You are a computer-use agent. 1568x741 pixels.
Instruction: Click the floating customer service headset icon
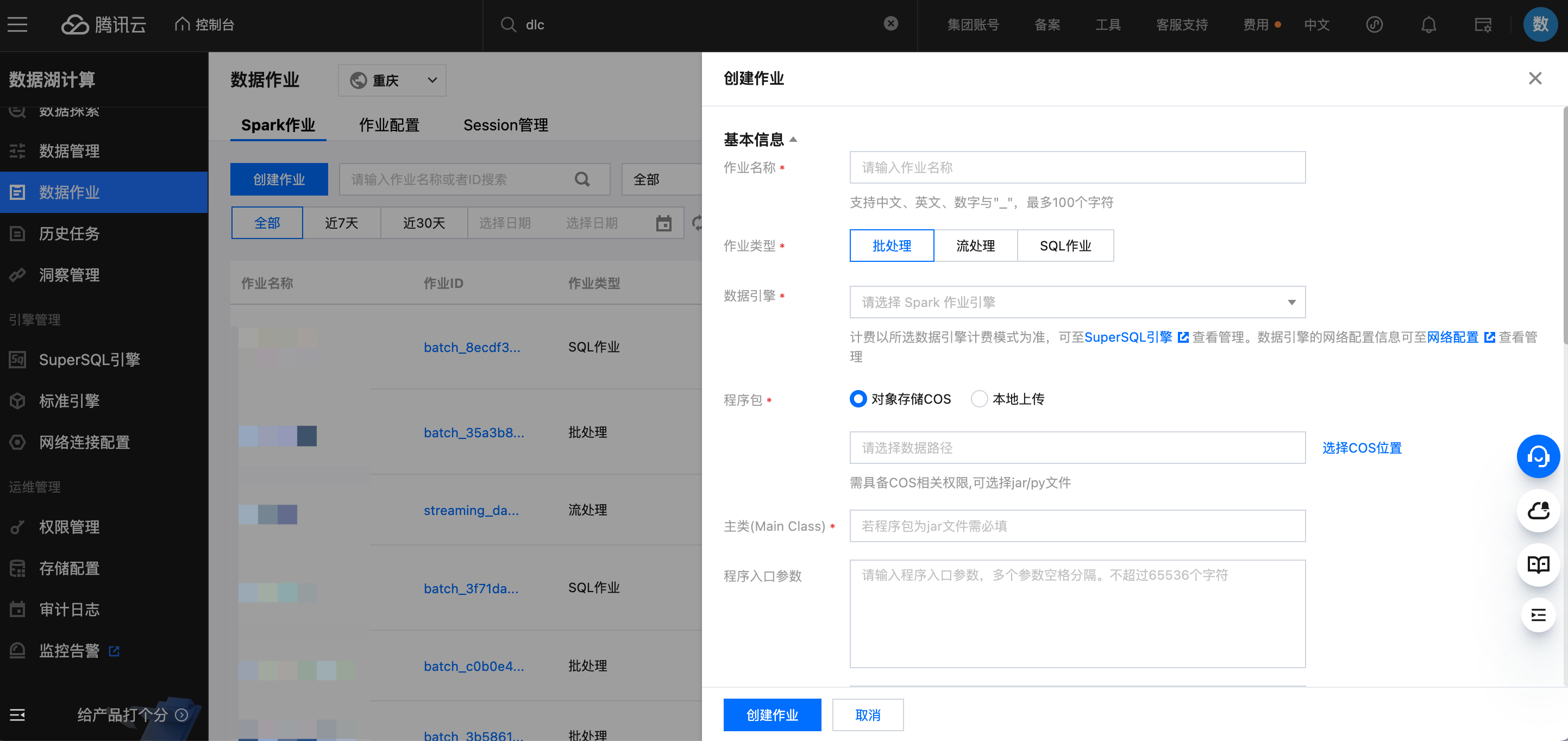1538,456
